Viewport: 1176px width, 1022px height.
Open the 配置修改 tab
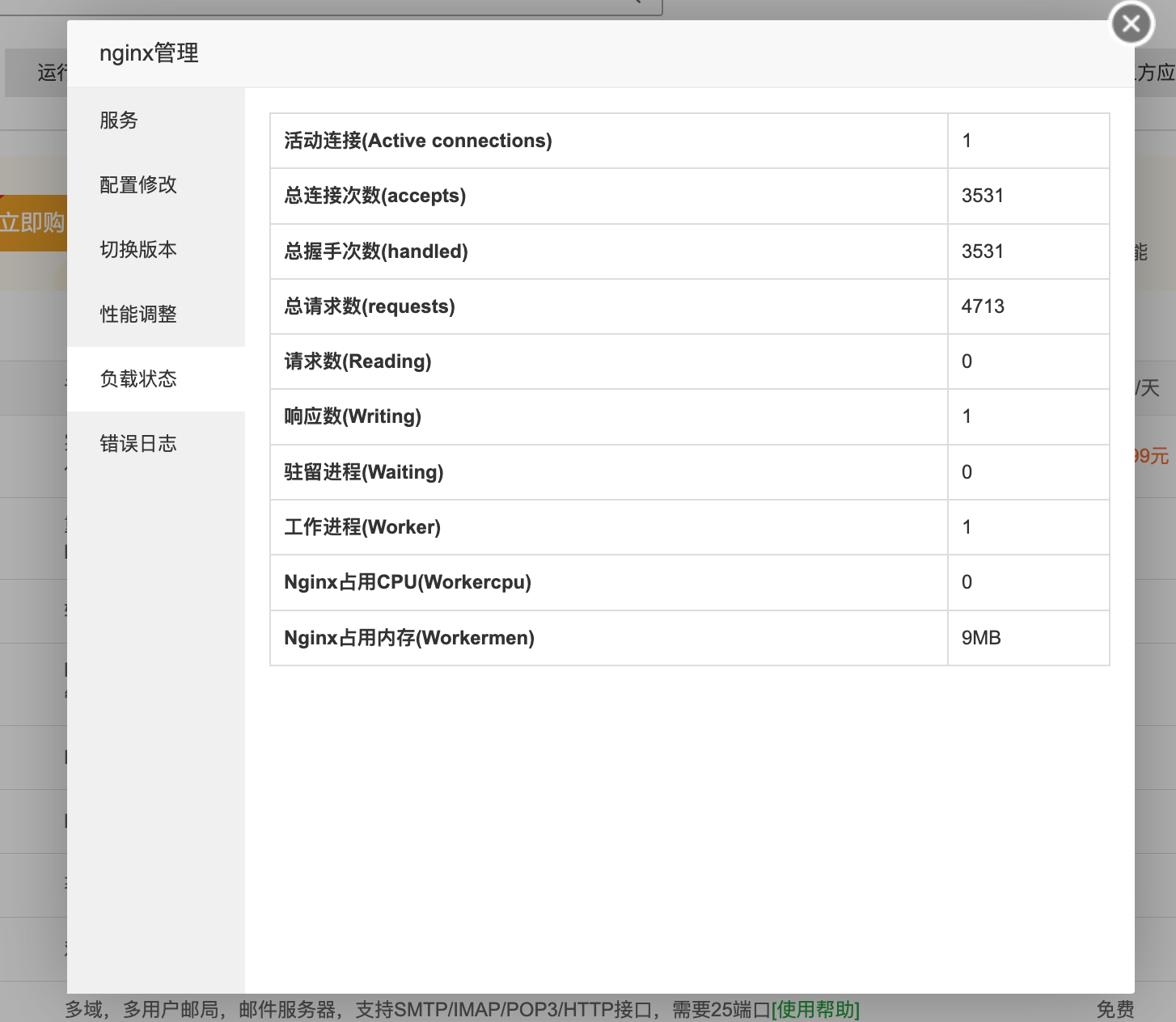point(156,185)
